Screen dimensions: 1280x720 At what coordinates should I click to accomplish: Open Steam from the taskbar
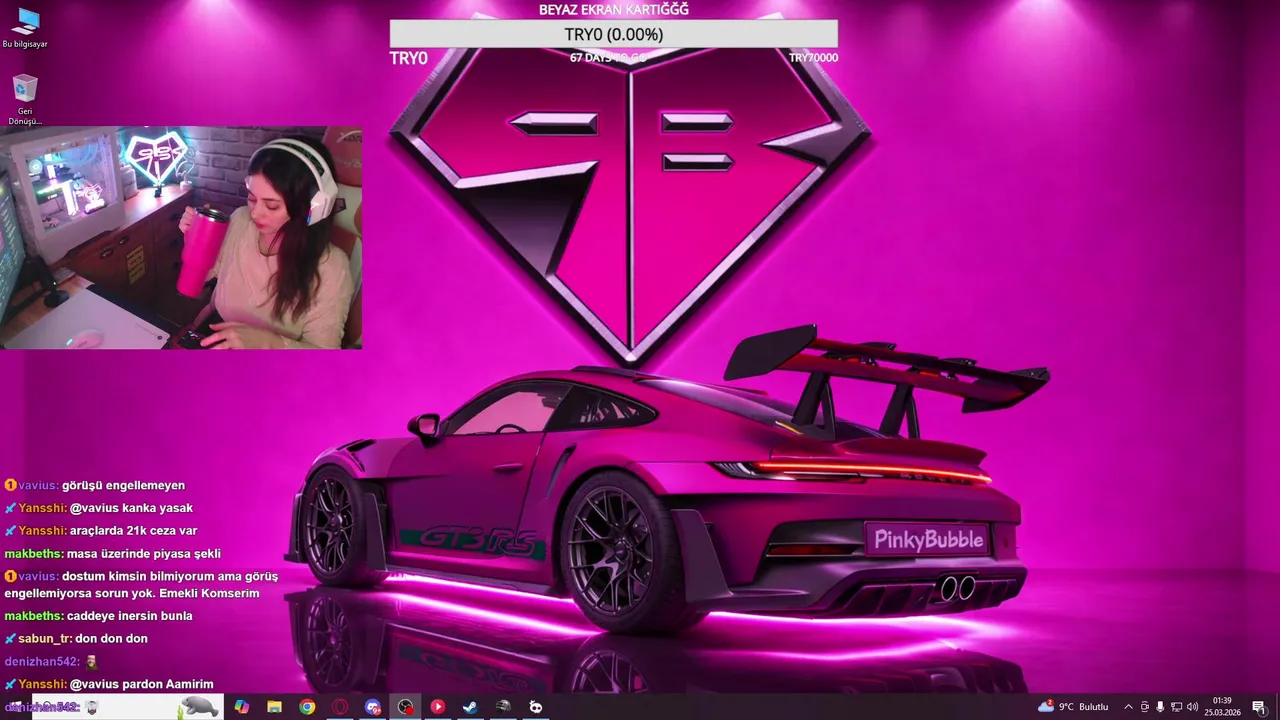(470, 707)
